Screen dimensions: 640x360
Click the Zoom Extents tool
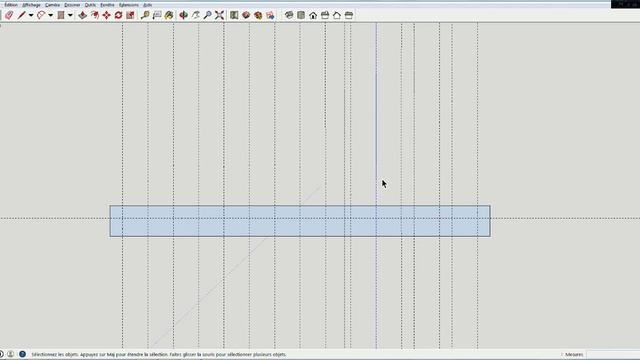point(220,15)
